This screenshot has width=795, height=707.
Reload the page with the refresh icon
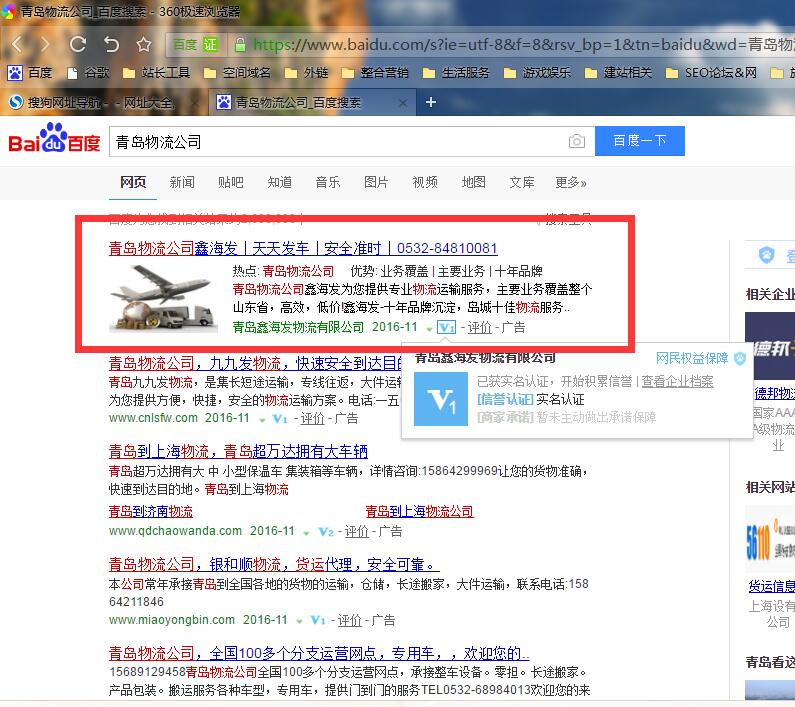[78, 45]
